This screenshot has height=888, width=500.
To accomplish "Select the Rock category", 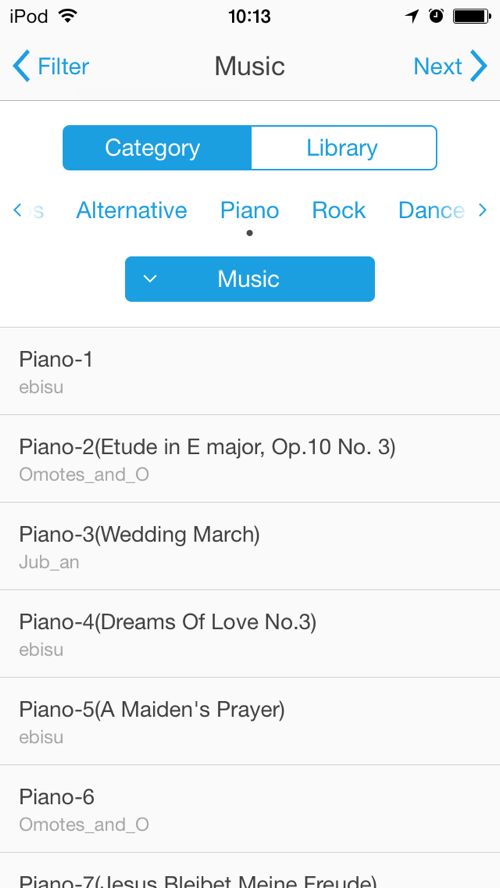I will (x=339, y=211).
